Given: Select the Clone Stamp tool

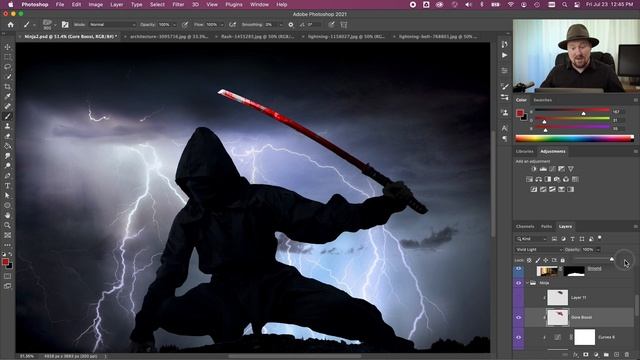Looking at the screenshot, I should 7,126.
